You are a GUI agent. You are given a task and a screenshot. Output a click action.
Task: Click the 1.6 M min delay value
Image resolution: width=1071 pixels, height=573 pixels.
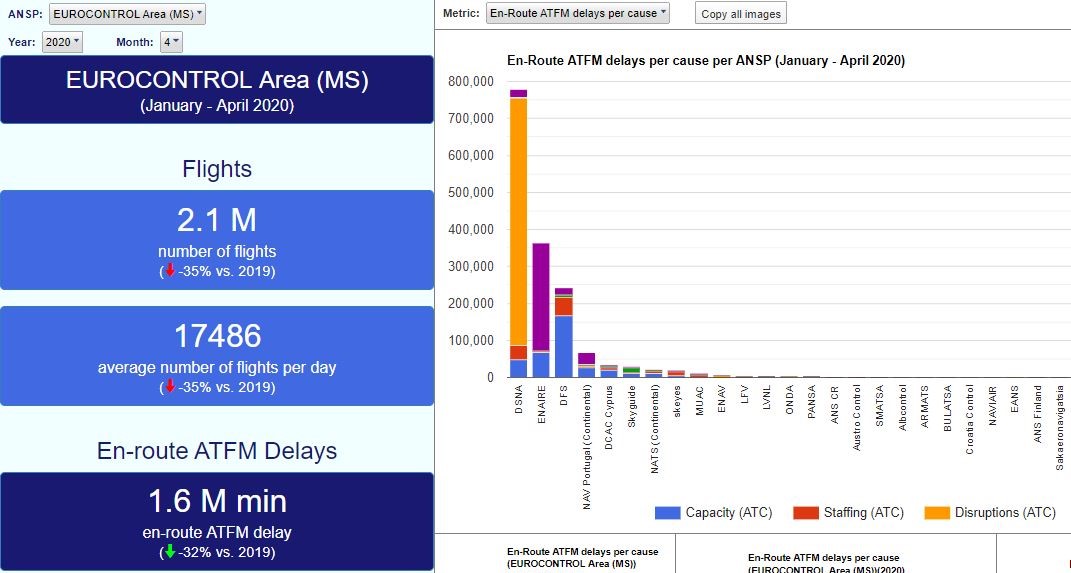(218, 501)
